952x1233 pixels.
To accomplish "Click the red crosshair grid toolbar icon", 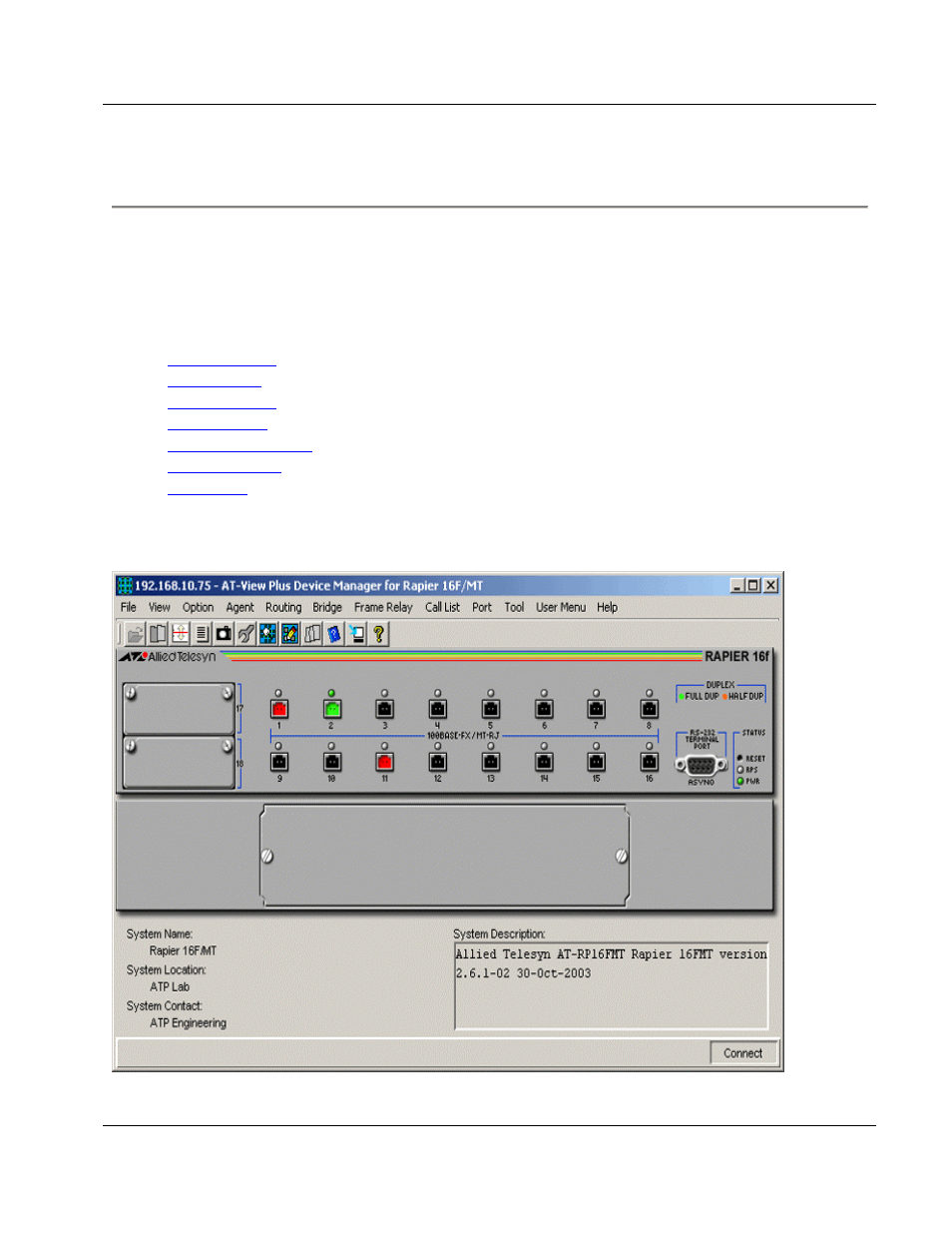I will pos(180,634).
